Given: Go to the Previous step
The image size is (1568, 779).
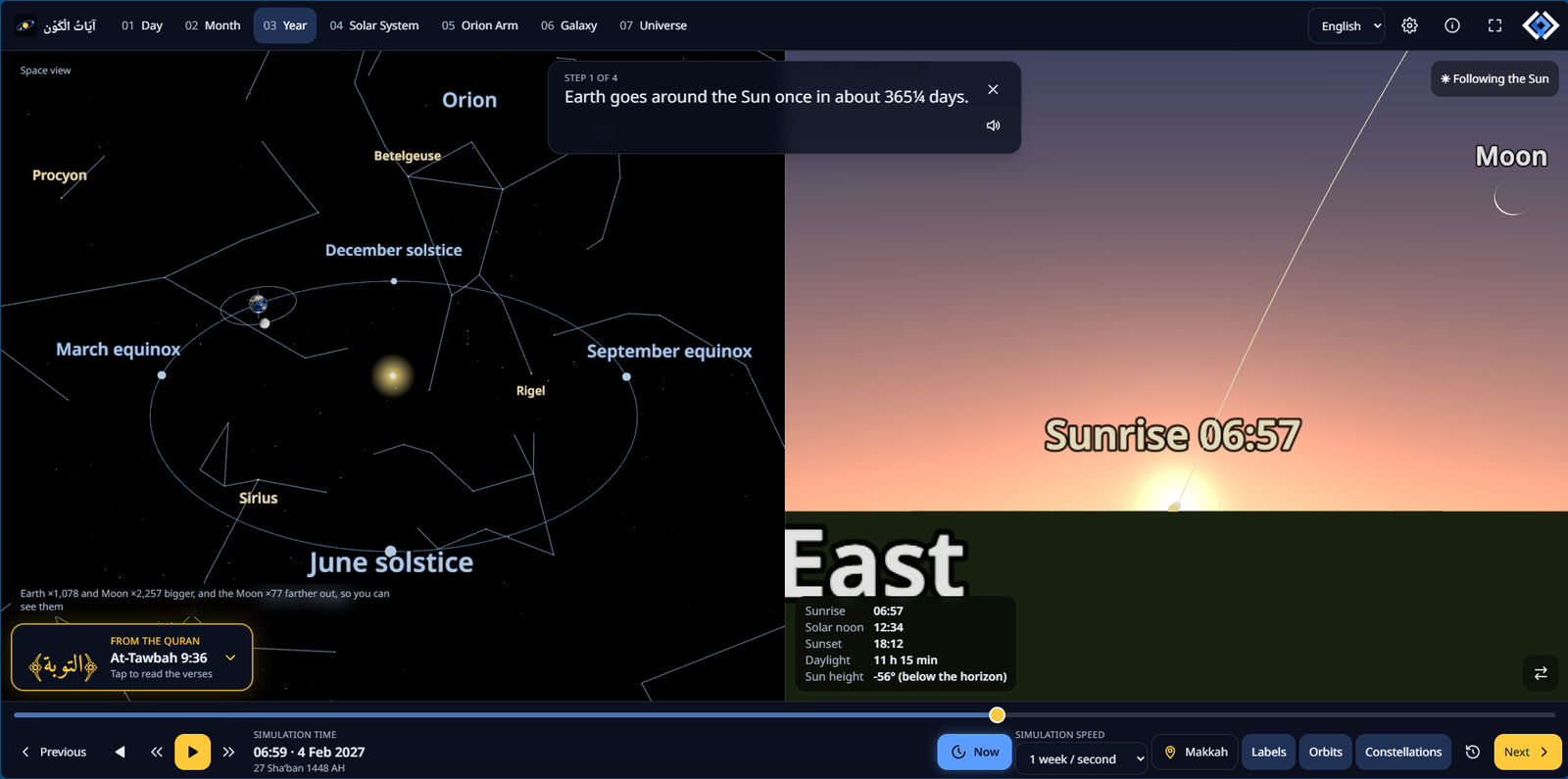Looking at the screenshot, I should (54, 752).
